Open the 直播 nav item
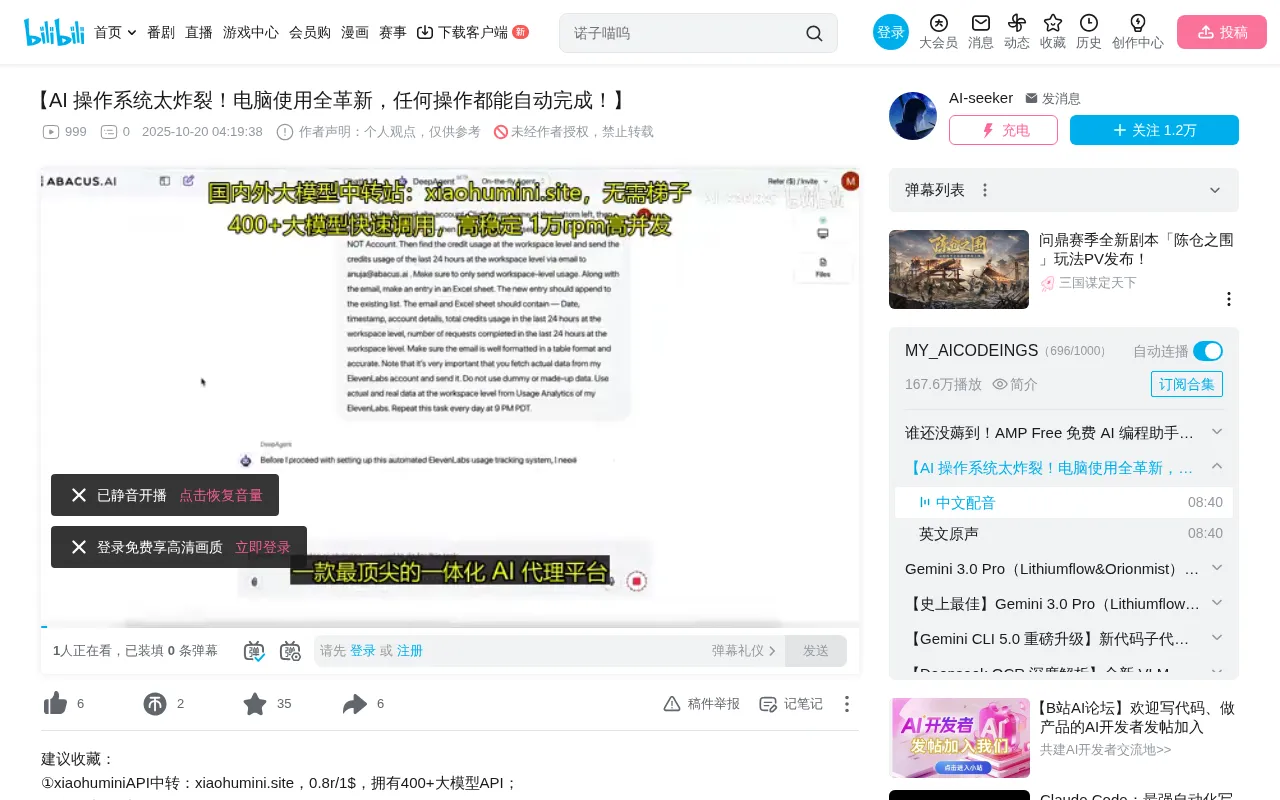 click(x=199, y=32)
